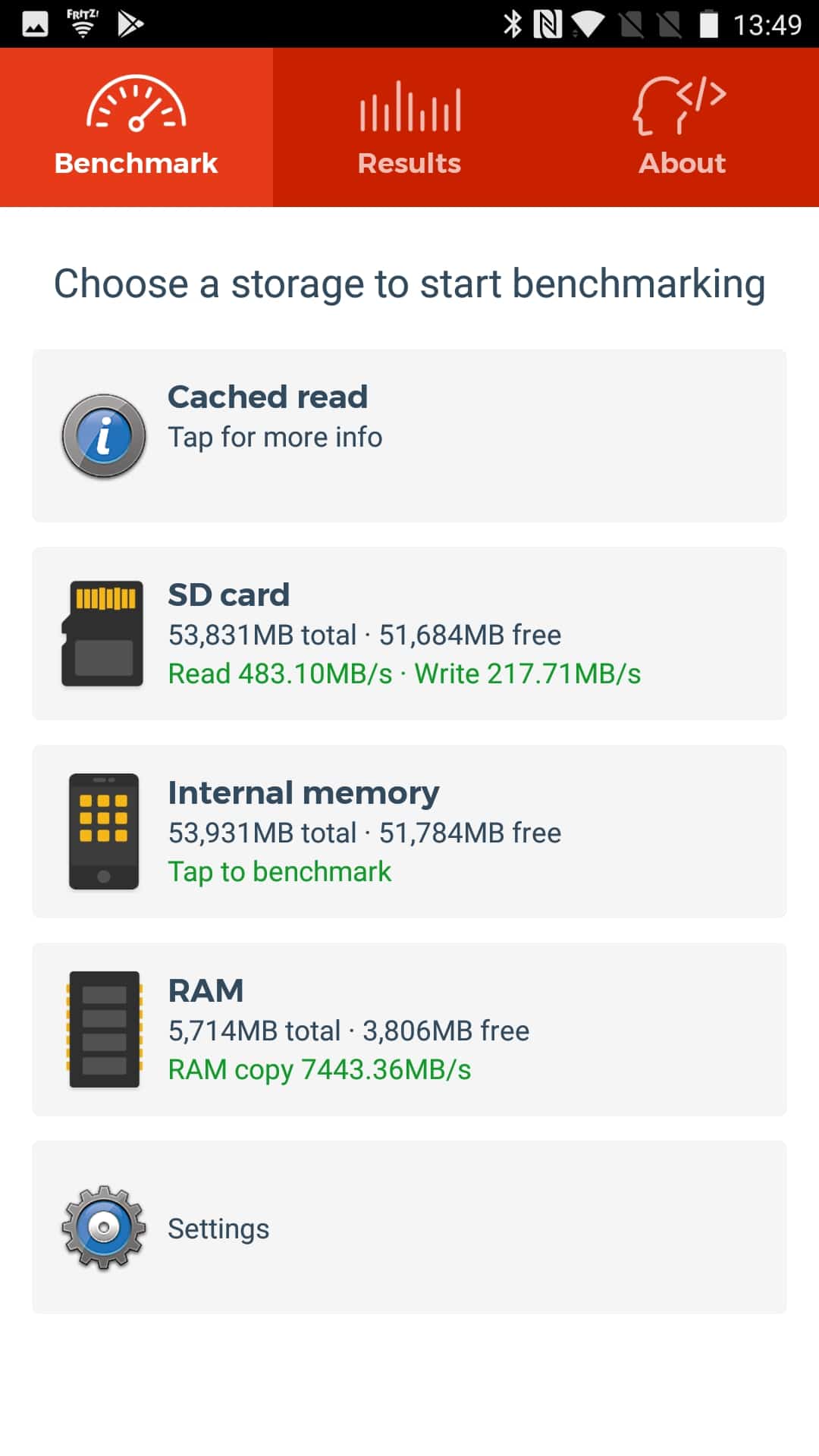Screen dimensions: 819x1456
Task: Tap the RAM chip icon
Action: click(104, 1029)
